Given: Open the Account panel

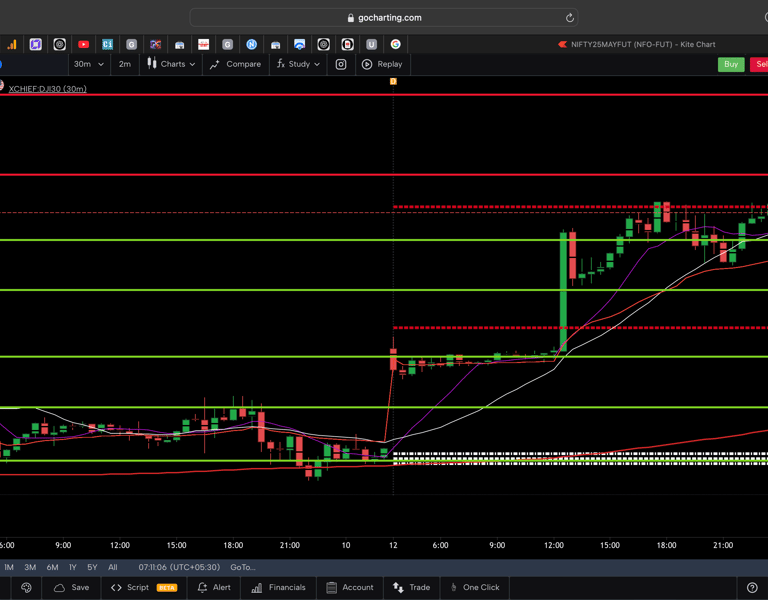Looking at the screenshot, I should tap(350, 587).
